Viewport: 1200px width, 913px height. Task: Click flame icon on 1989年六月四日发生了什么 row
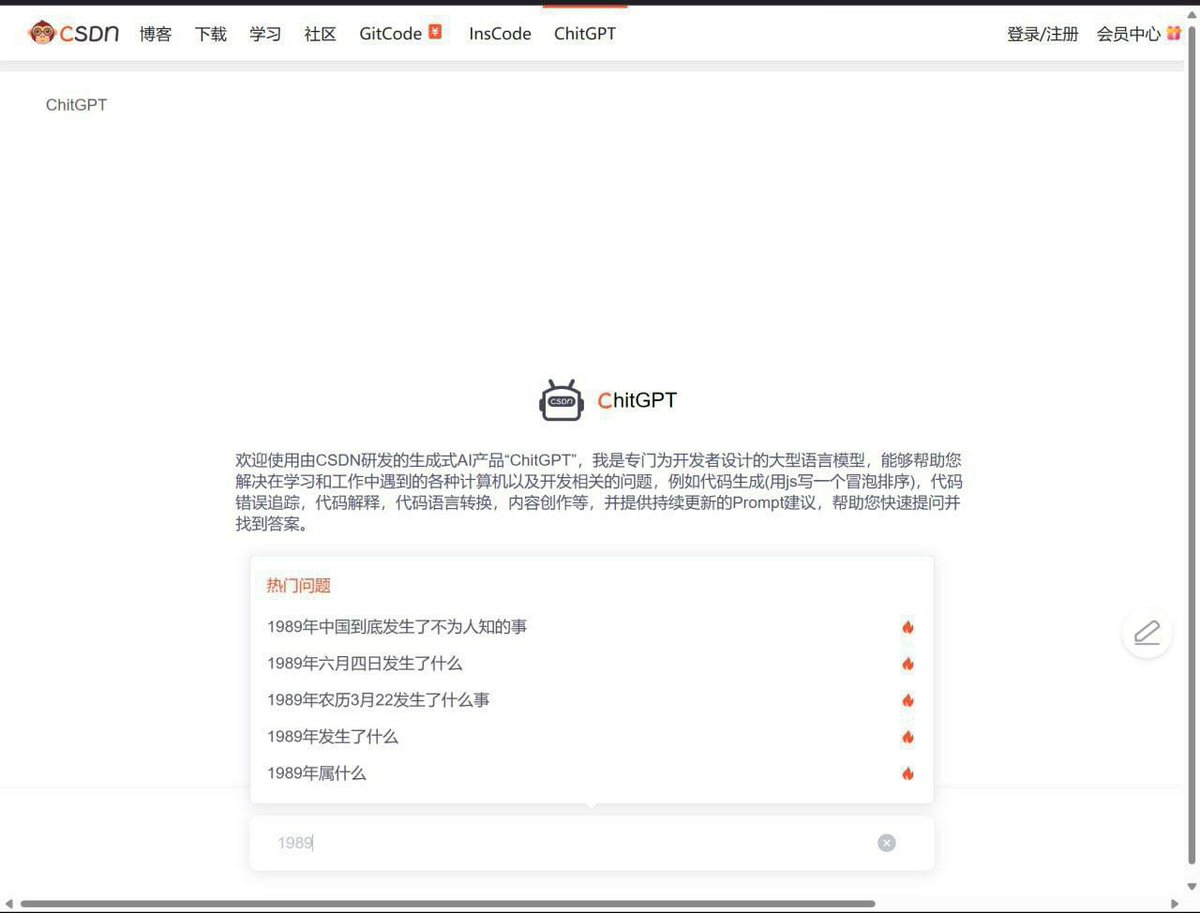click(908, 664)
